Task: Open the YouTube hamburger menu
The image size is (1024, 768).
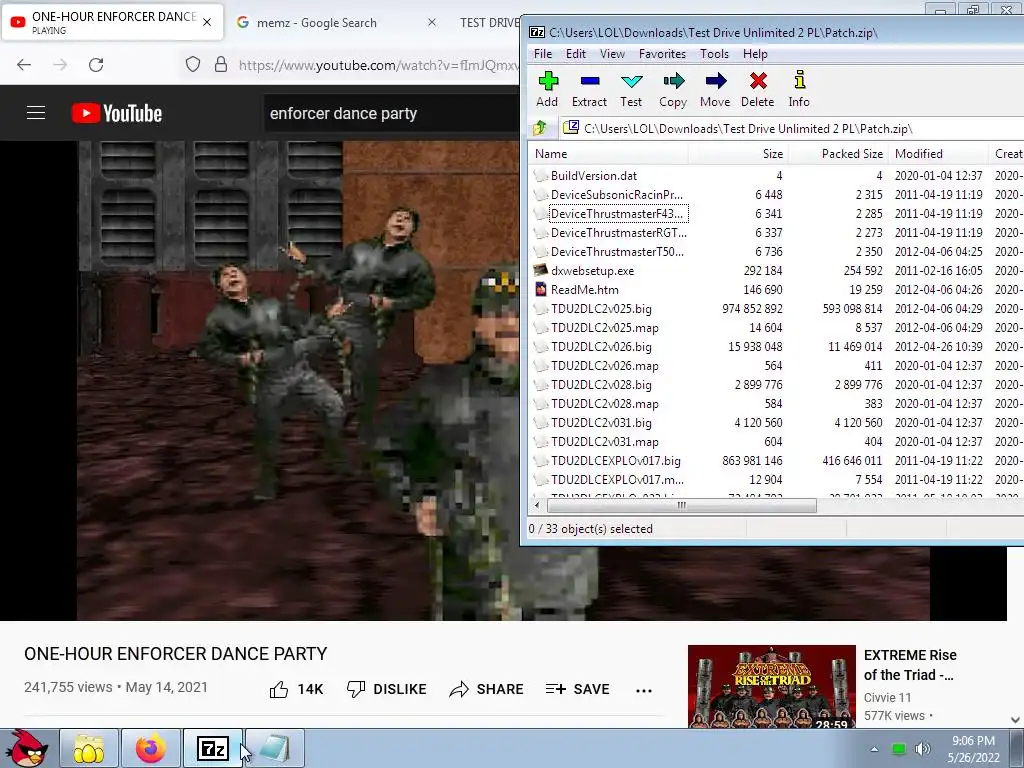Action: (x=36, y=113)
